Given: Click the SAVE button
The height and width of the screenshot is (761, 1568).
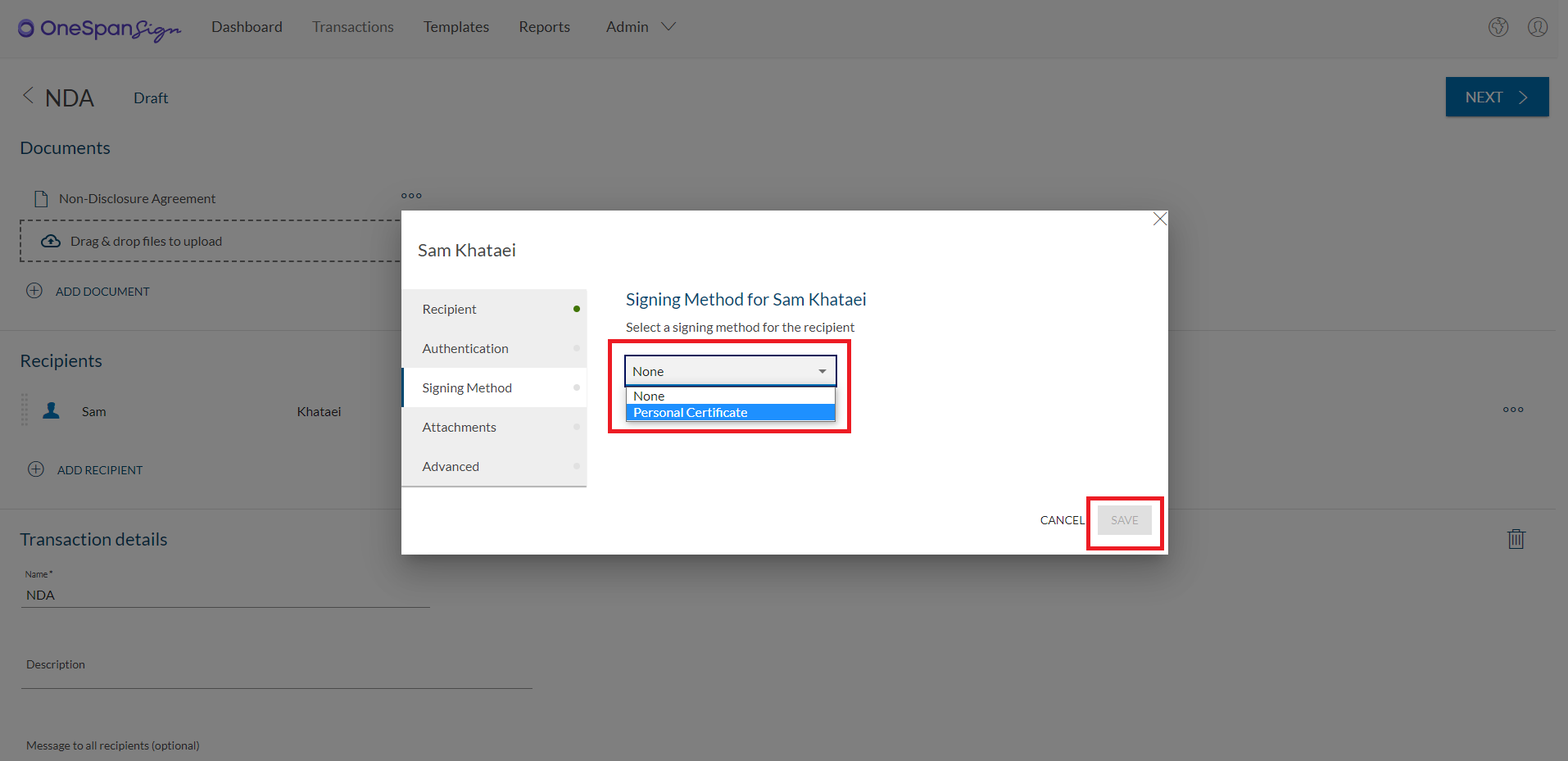Looking at the screenshot, I should coord(1125,520).
